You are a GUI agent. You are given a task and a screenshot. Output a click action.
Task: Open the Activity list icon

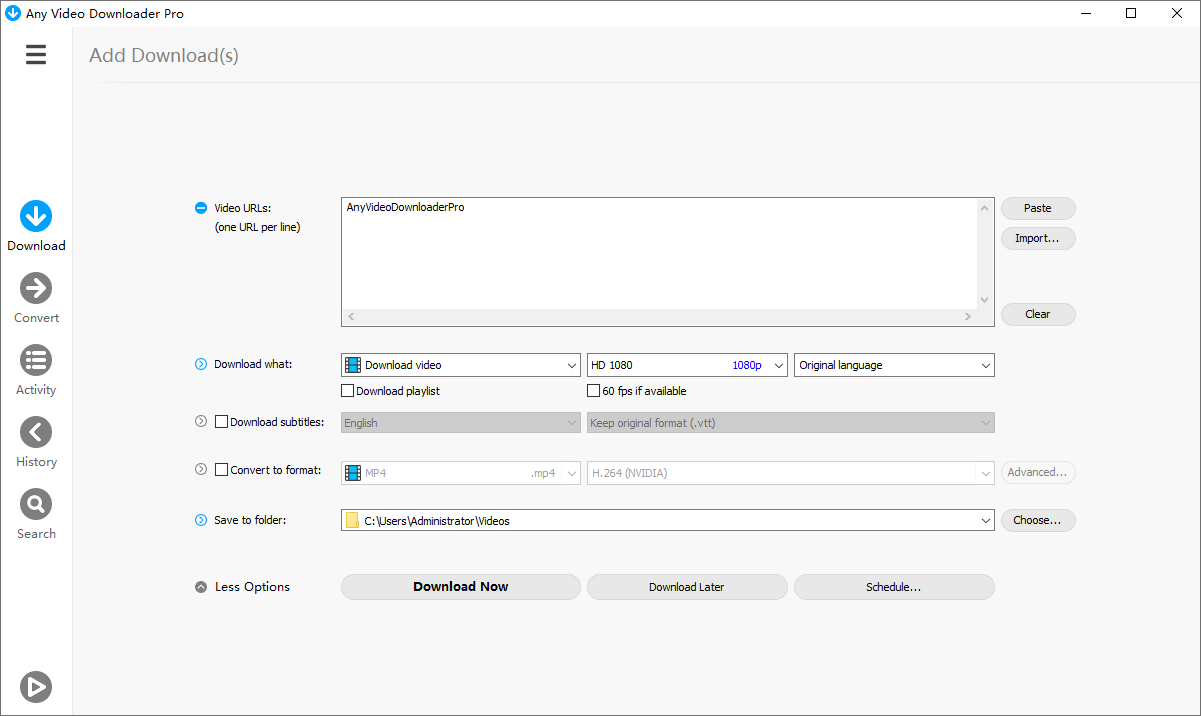click(x=36, y=360)
